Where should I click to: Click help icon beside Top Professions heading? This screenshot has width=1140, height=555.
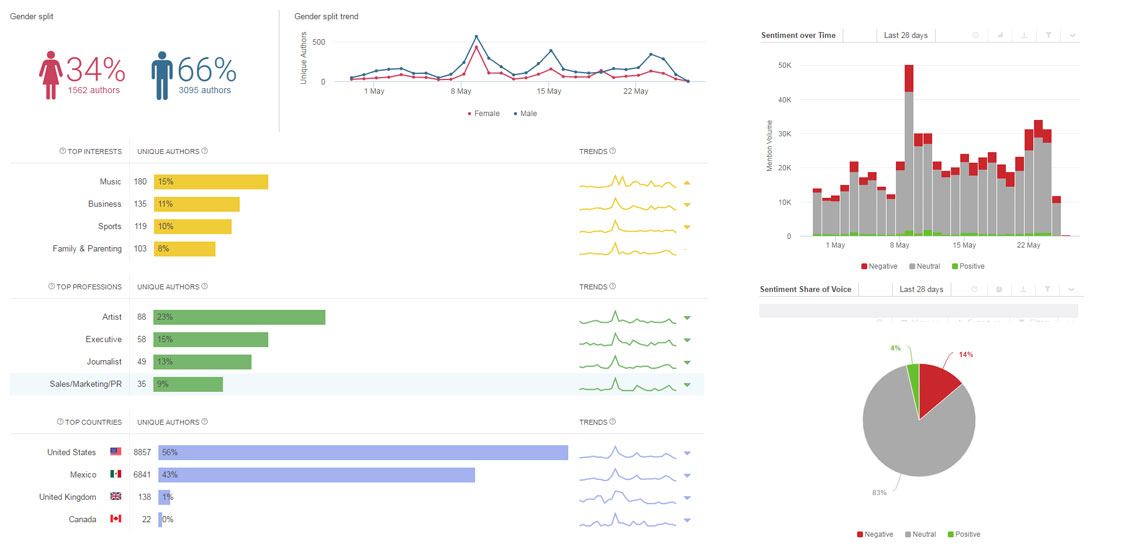(x=52, y=287)
